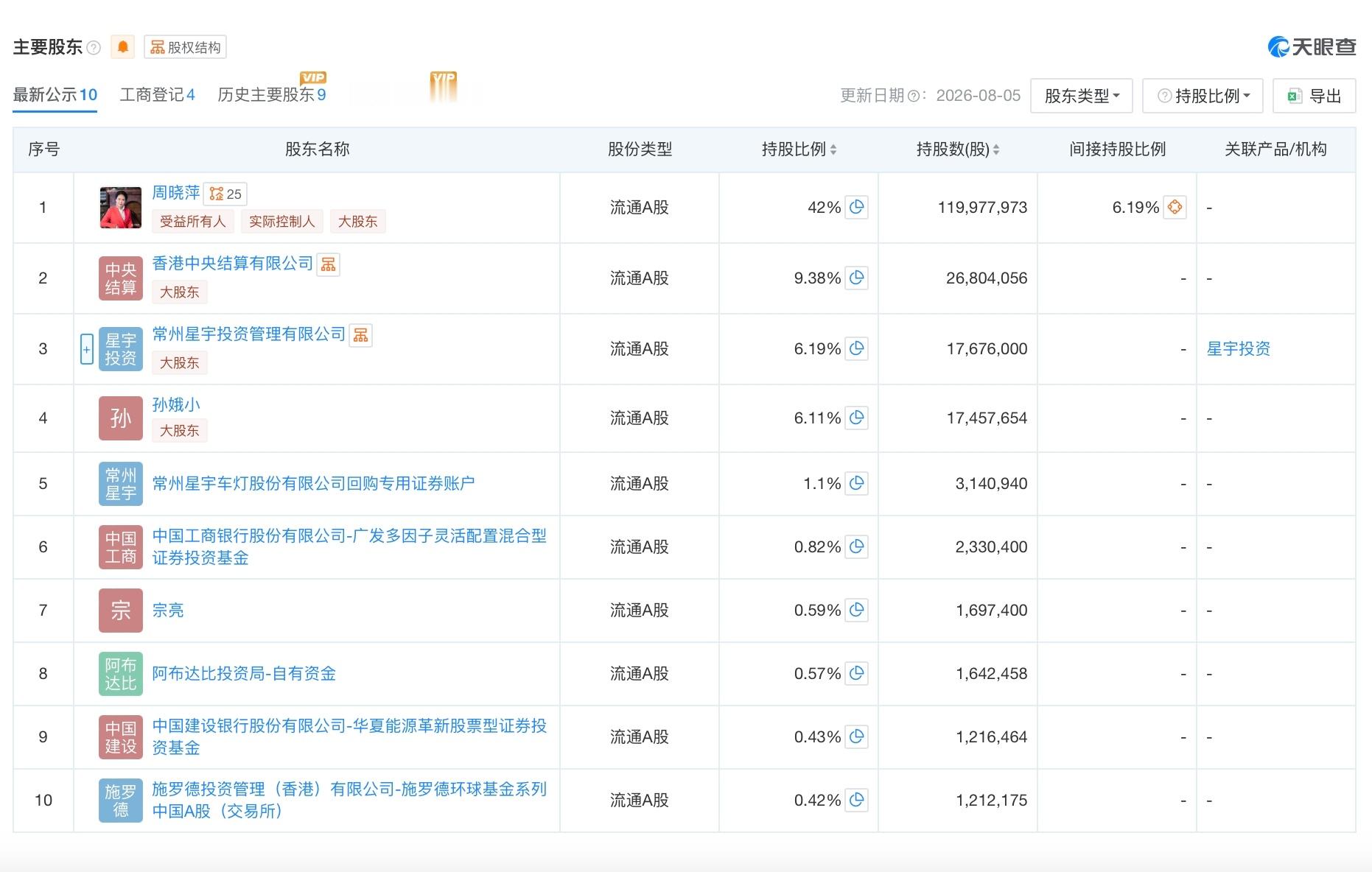Open pie chart icon next to 1.1%

click(x=856, y=483)
